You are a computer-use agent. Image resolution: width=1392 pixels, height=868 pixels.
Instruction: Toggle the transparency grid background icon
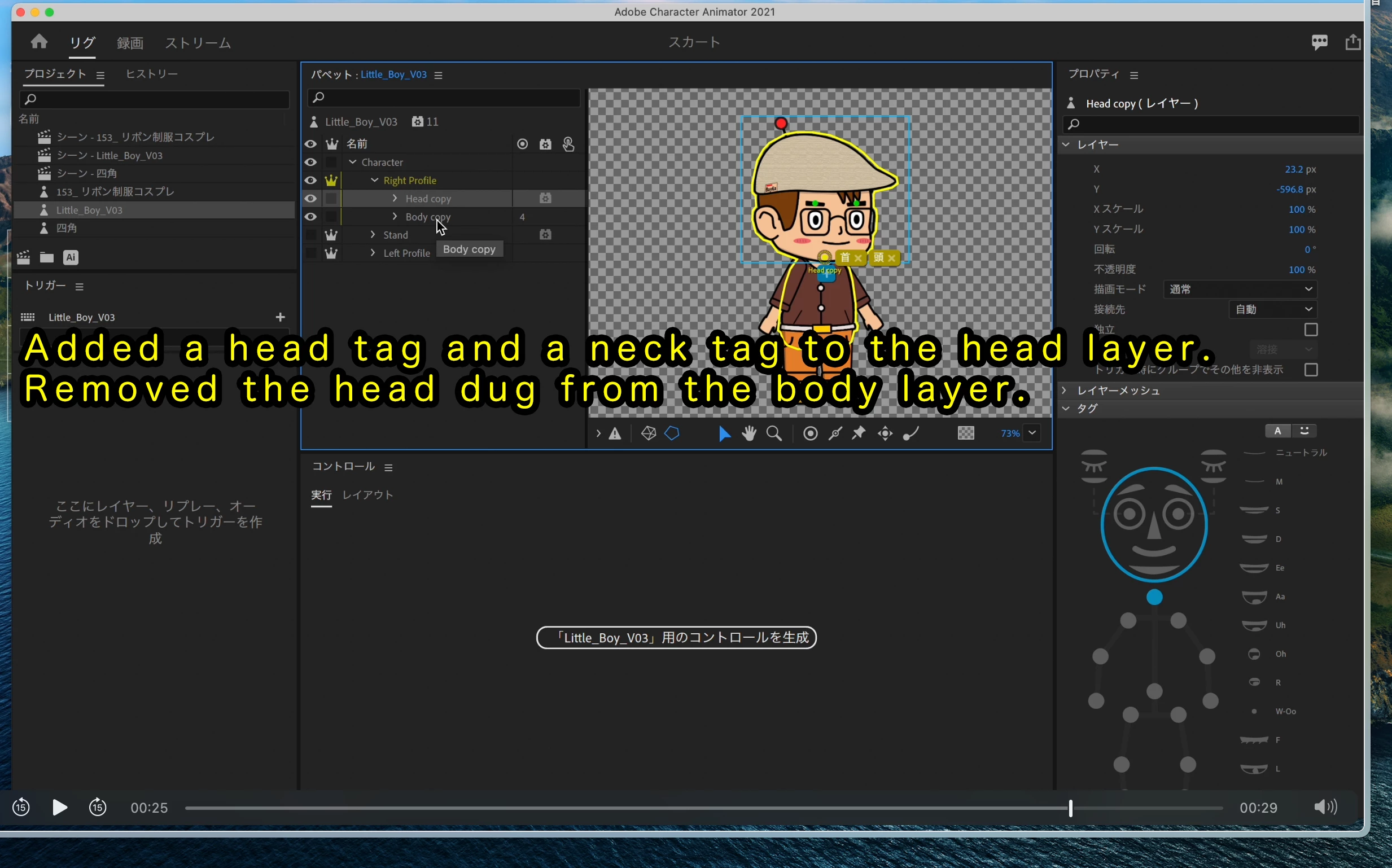click(x=965, y=433)
